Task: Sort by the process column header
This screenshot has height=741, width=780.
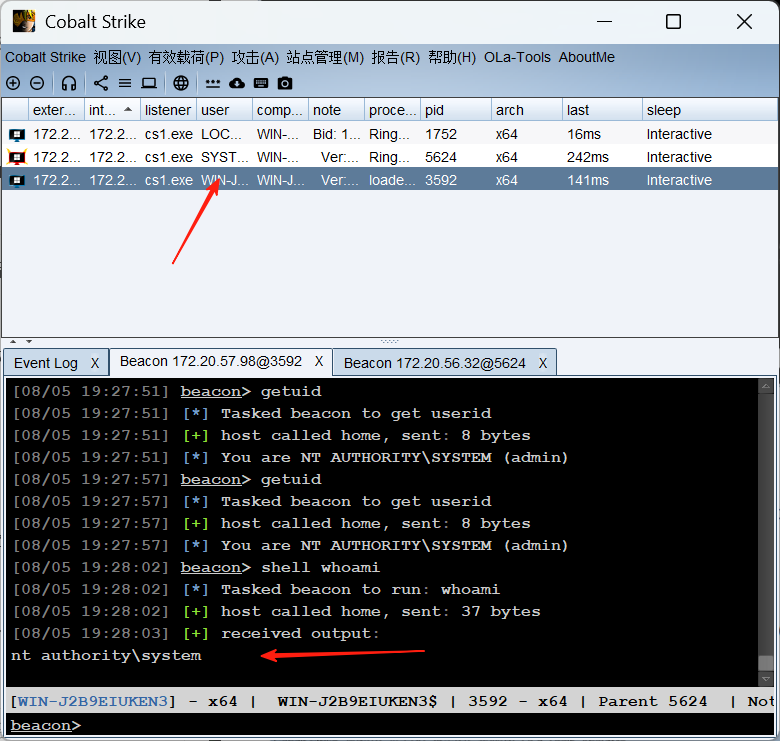Action: (392, 110)
